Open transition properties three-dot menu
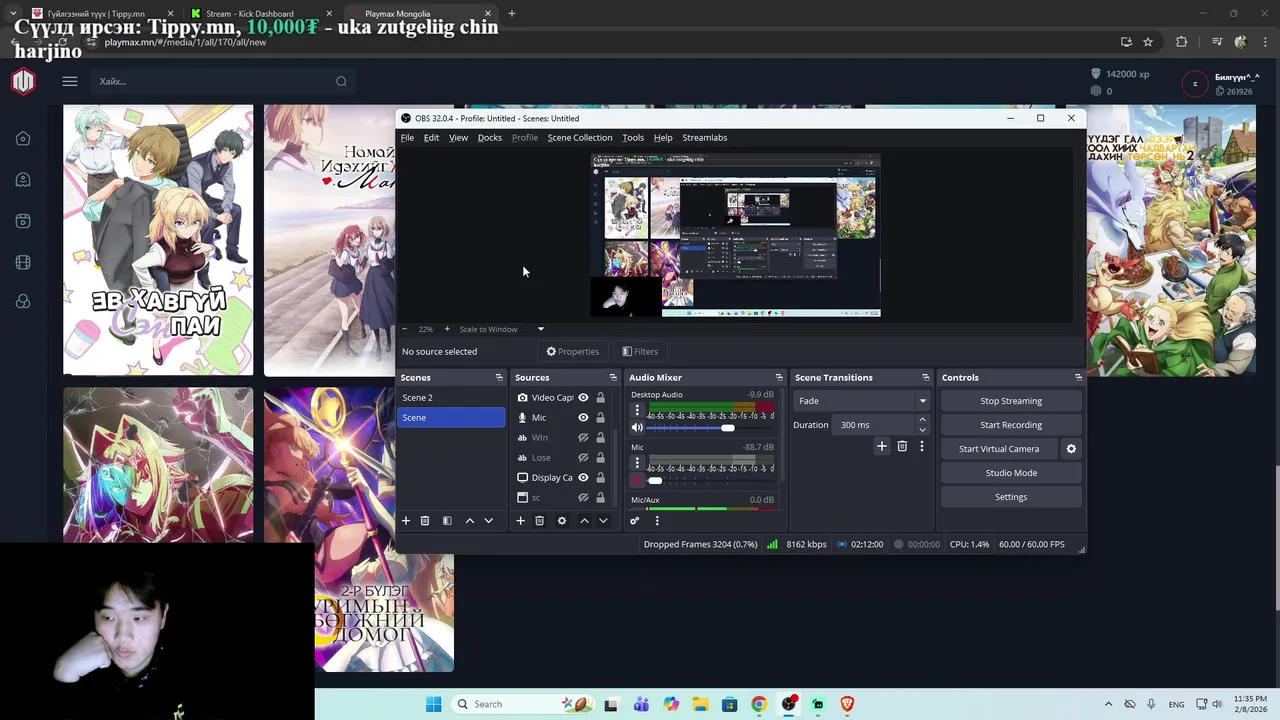This screenshot has height=720, width=1280. click(x=922, y=446)
